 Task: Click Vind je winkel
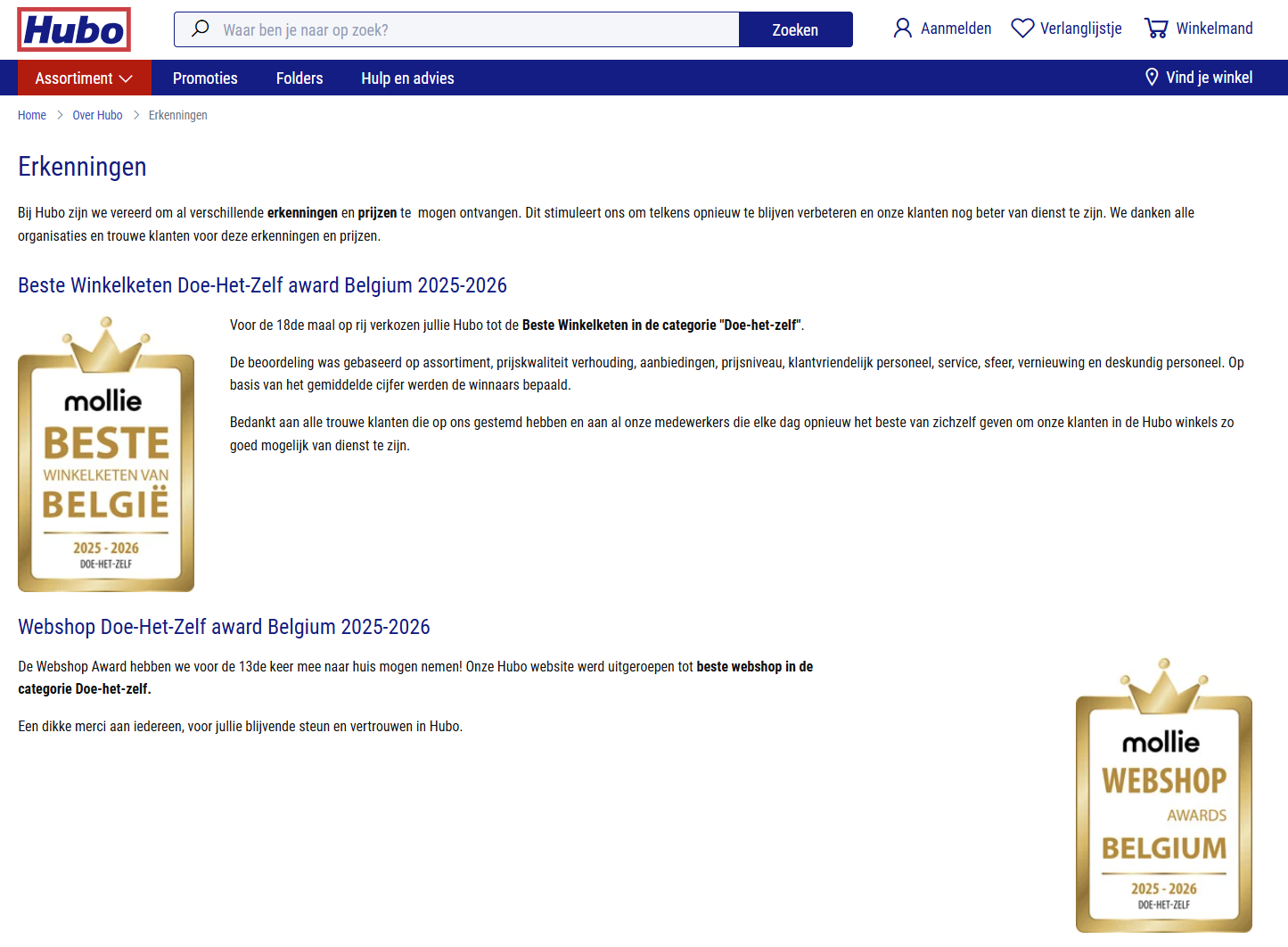[1209, 78]
